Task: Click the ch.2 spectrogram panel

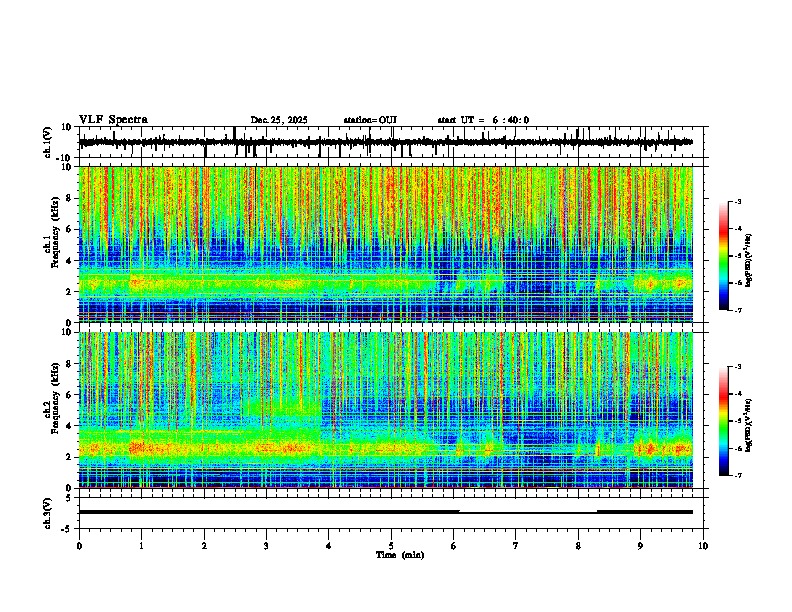Action: click(x=393, y=410)
